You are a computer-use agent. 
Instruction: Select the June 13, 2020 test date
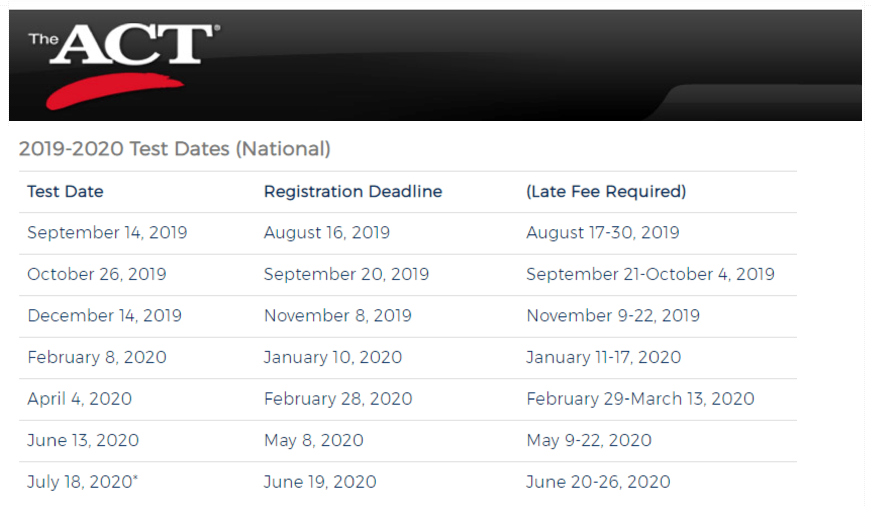pyautogui.click(x=83, y=440)
